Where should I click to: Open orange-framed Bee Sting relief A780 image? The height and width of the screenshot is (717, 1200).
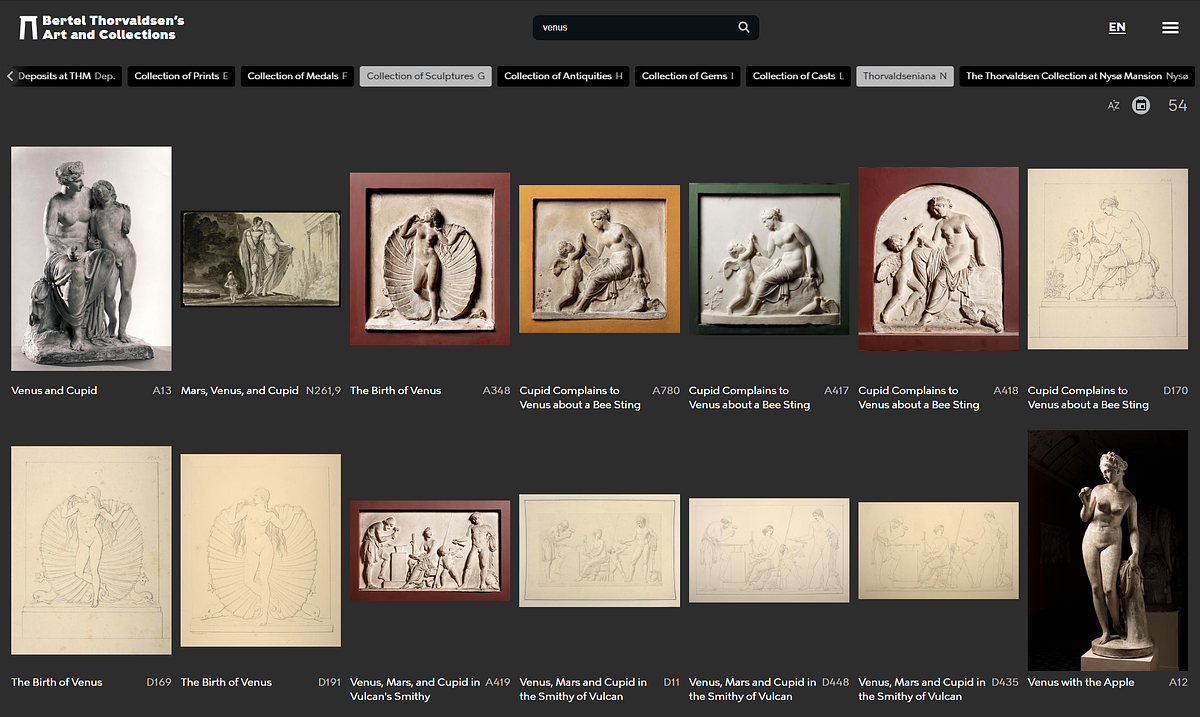coord(599,259)
